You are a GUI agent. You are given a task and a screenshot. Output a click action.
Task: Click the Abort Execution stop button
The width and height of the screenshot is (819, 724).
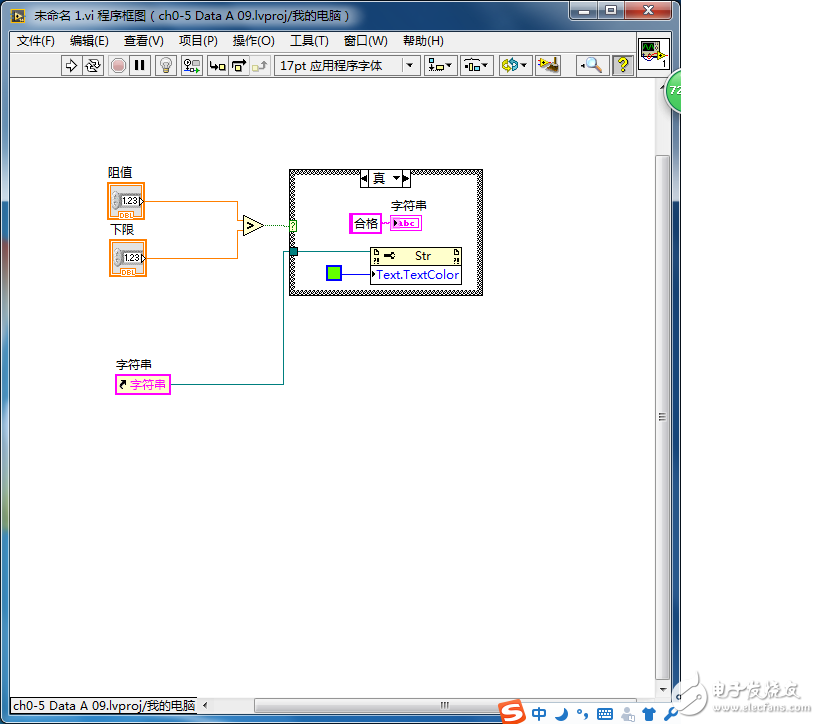coord(119,66)
